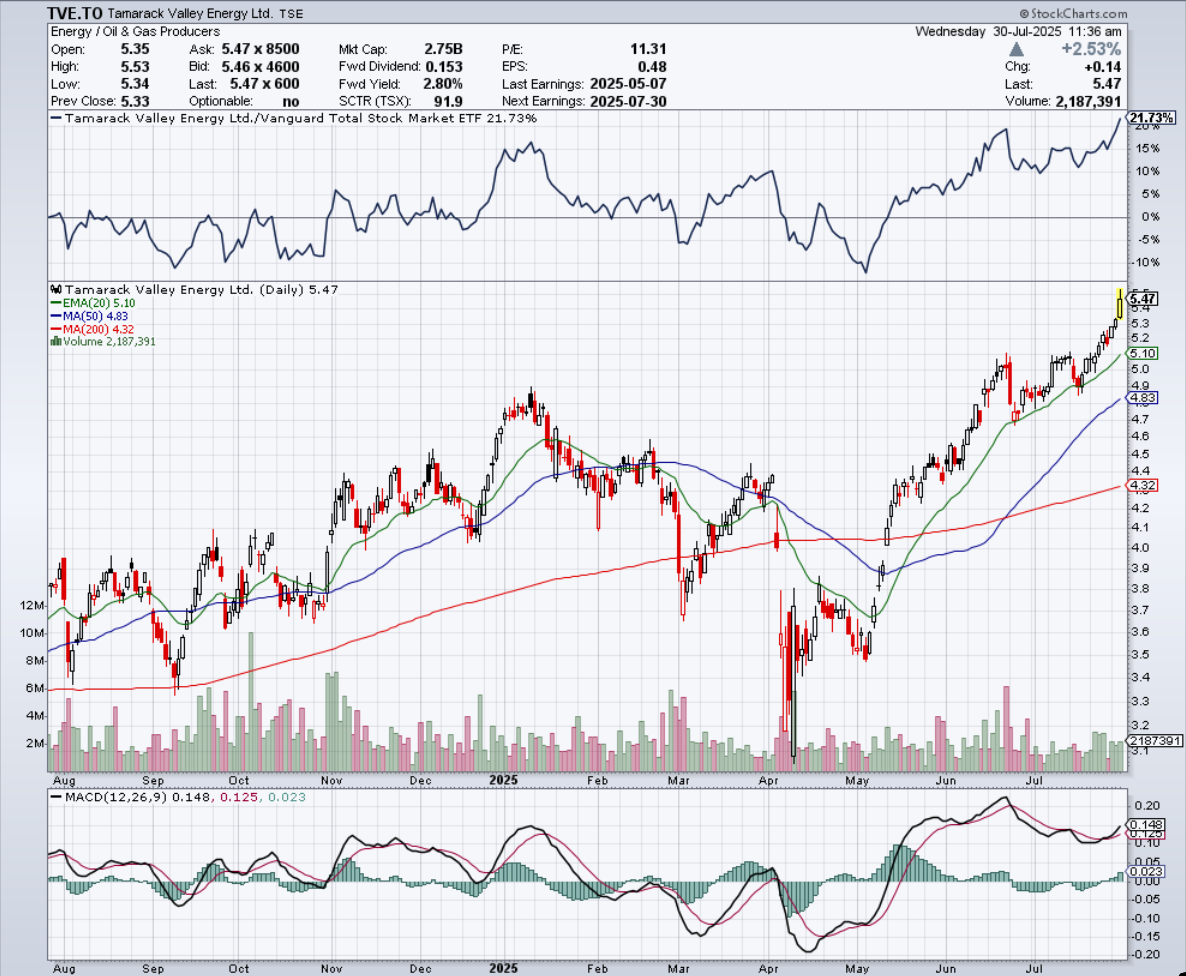Click the candlestick icon in the price legend
1186x976 pixels.
point(56,289)
